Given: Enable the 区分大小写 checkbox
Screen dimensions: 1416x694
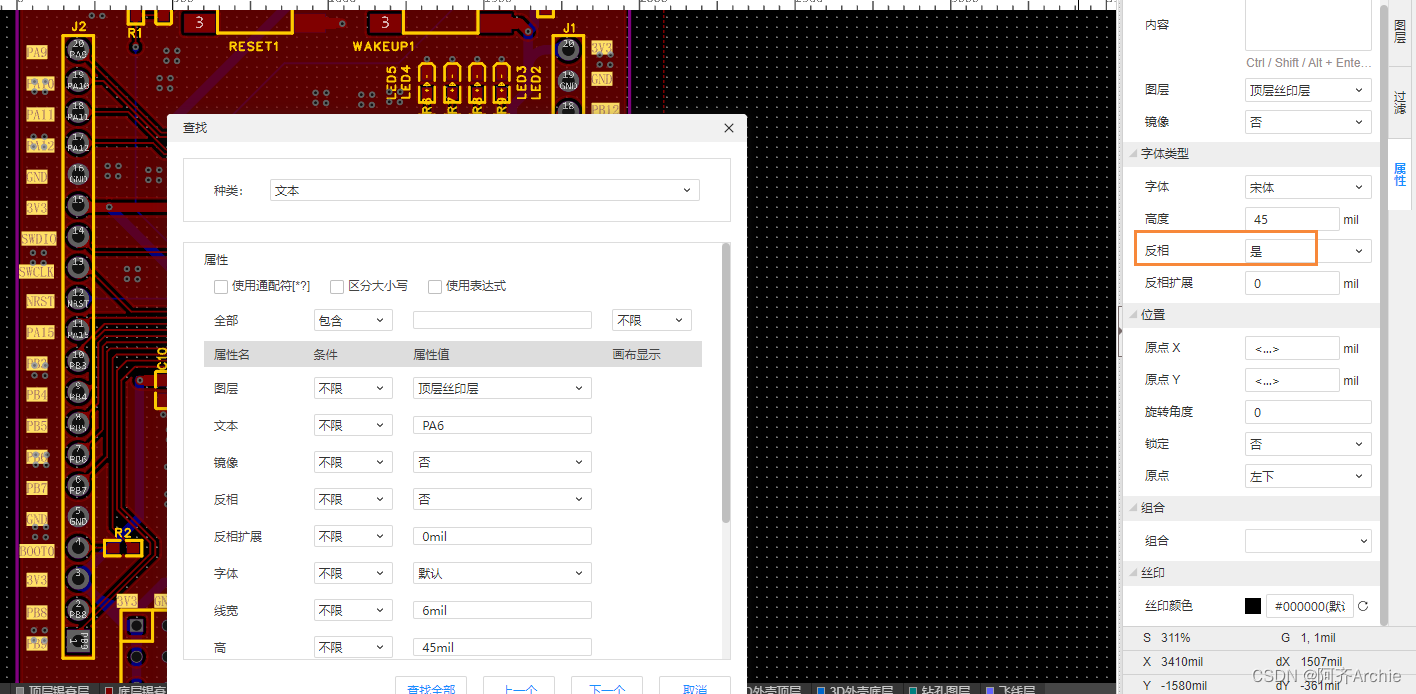Looking at the screenshot, I should pos(337,286).
